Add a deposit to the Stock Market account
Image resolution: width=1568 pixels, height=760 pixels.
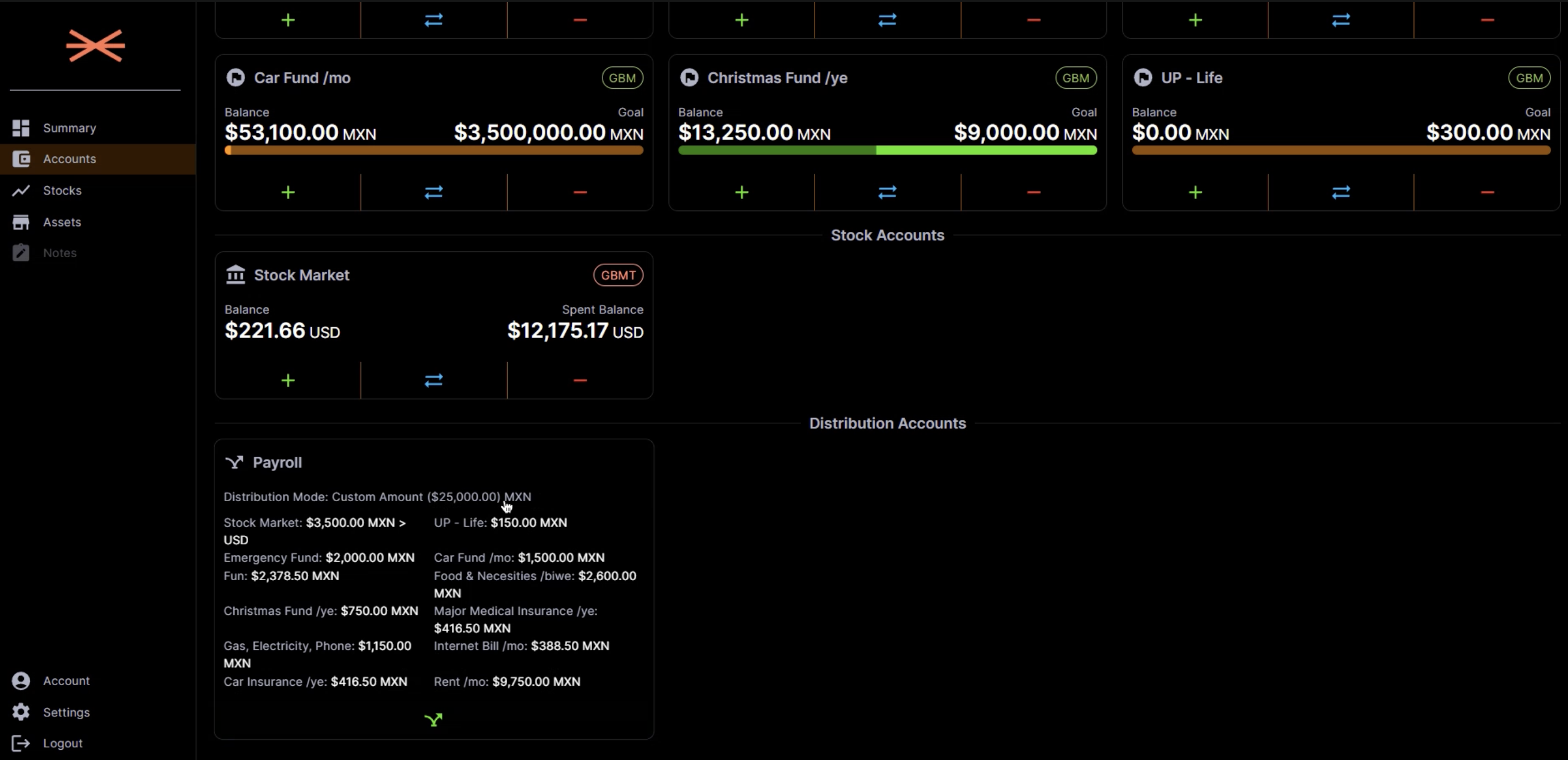tap(287, 379)
